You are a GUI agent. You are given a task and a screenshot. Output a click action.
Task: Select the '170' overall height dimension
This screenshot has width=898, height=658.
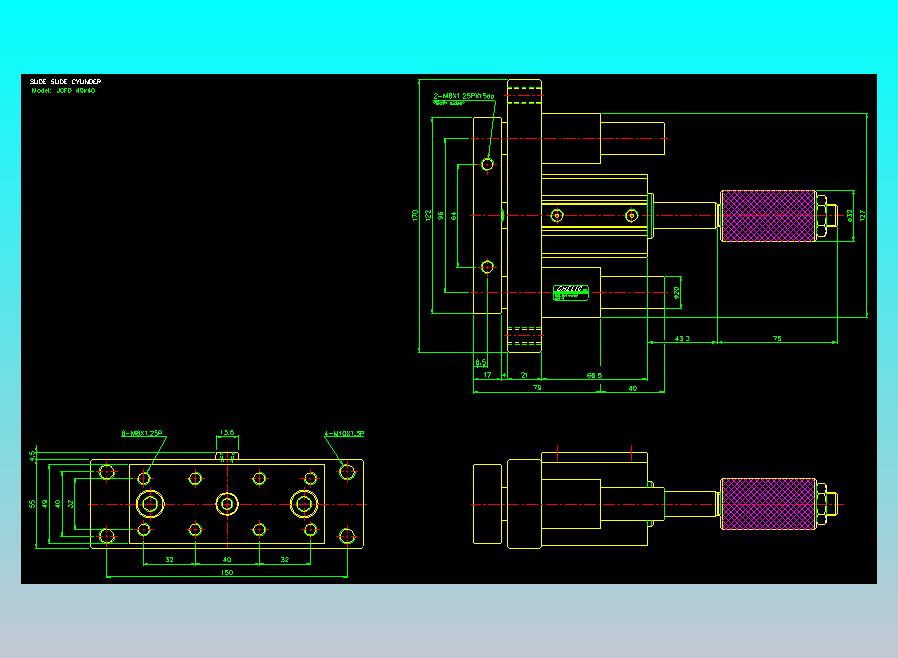415,215
